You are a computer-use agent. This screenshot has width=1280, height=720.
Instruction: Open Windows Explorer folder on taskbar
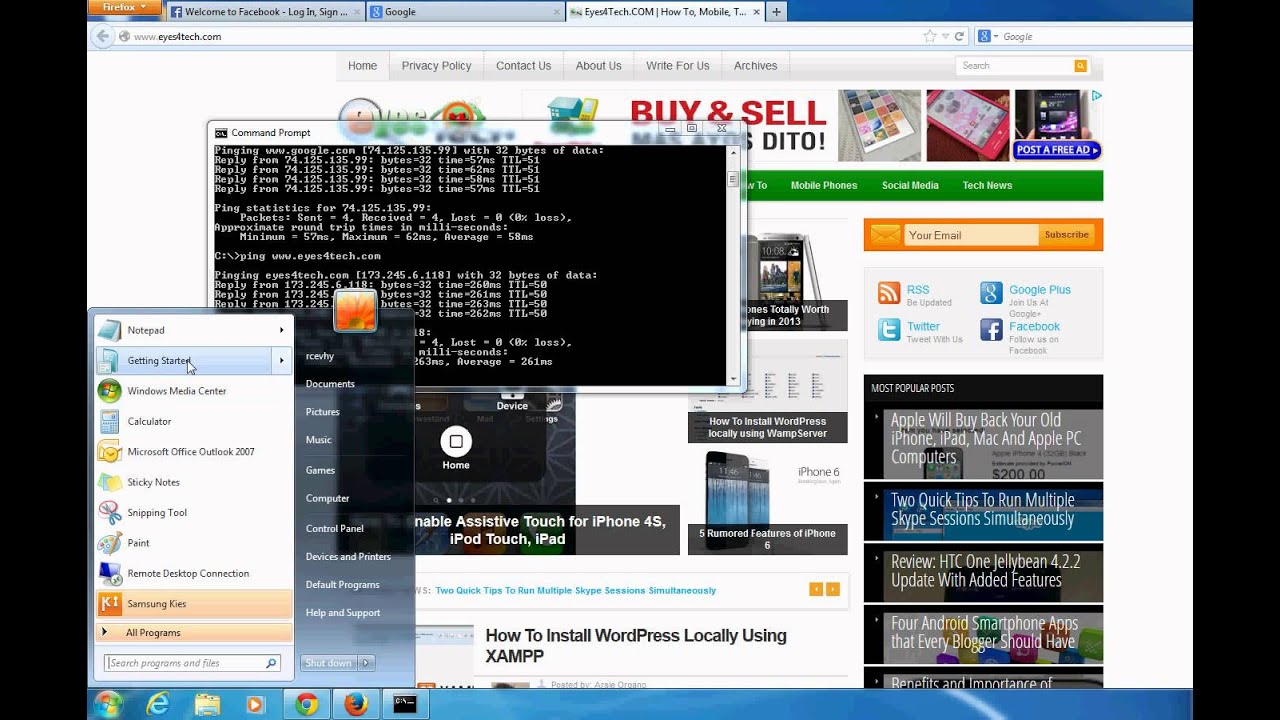206,704
